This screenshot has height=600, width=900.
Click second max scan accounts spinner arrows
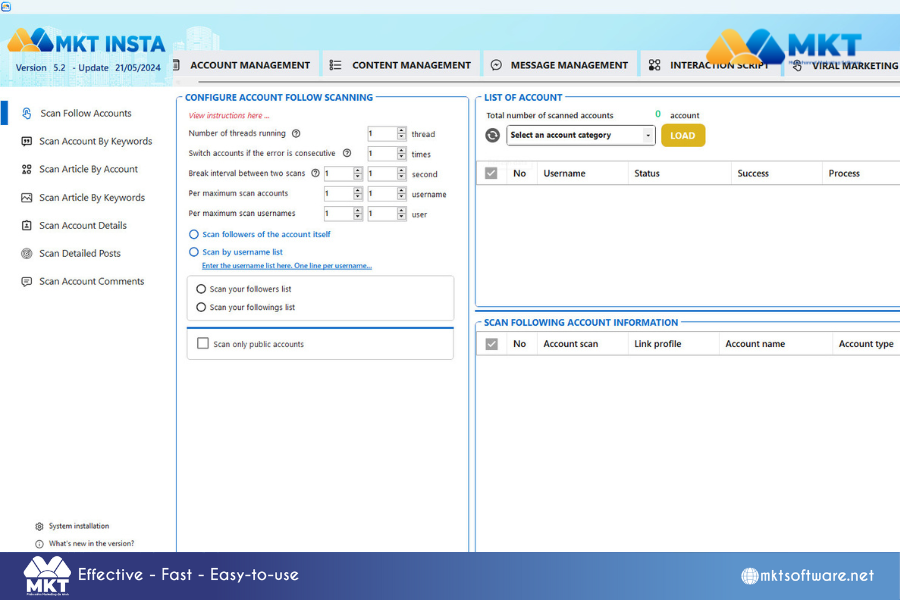(x=401, y=194)
